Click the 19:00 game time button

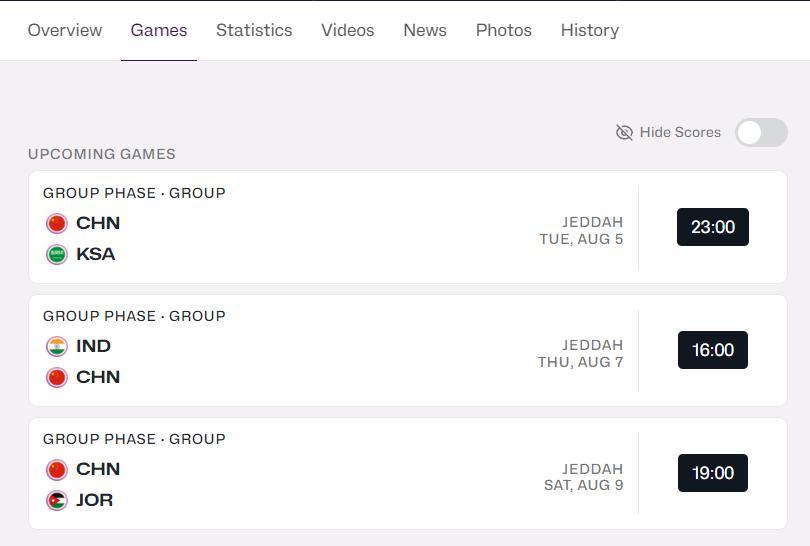(713, 473)
